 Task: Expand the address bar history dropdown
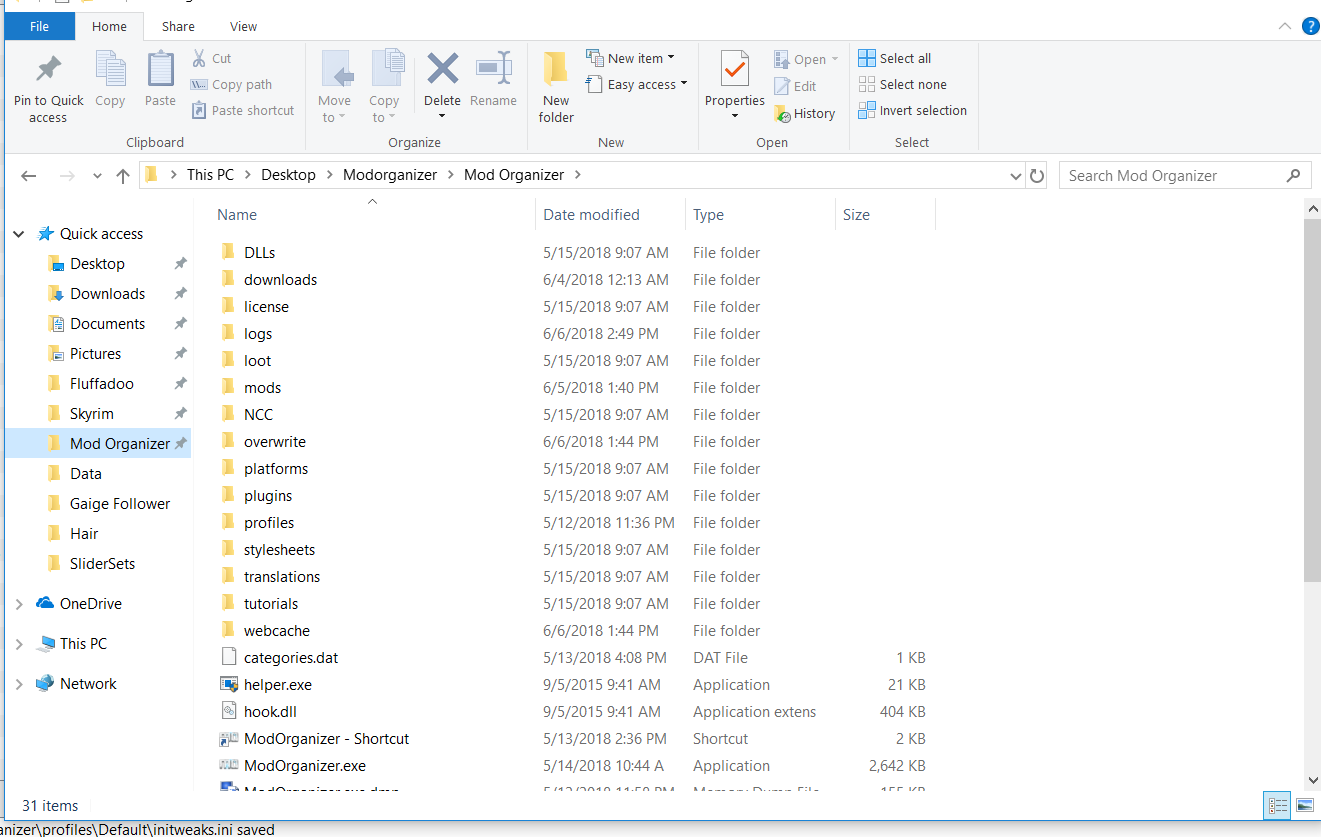point(1016,176)
